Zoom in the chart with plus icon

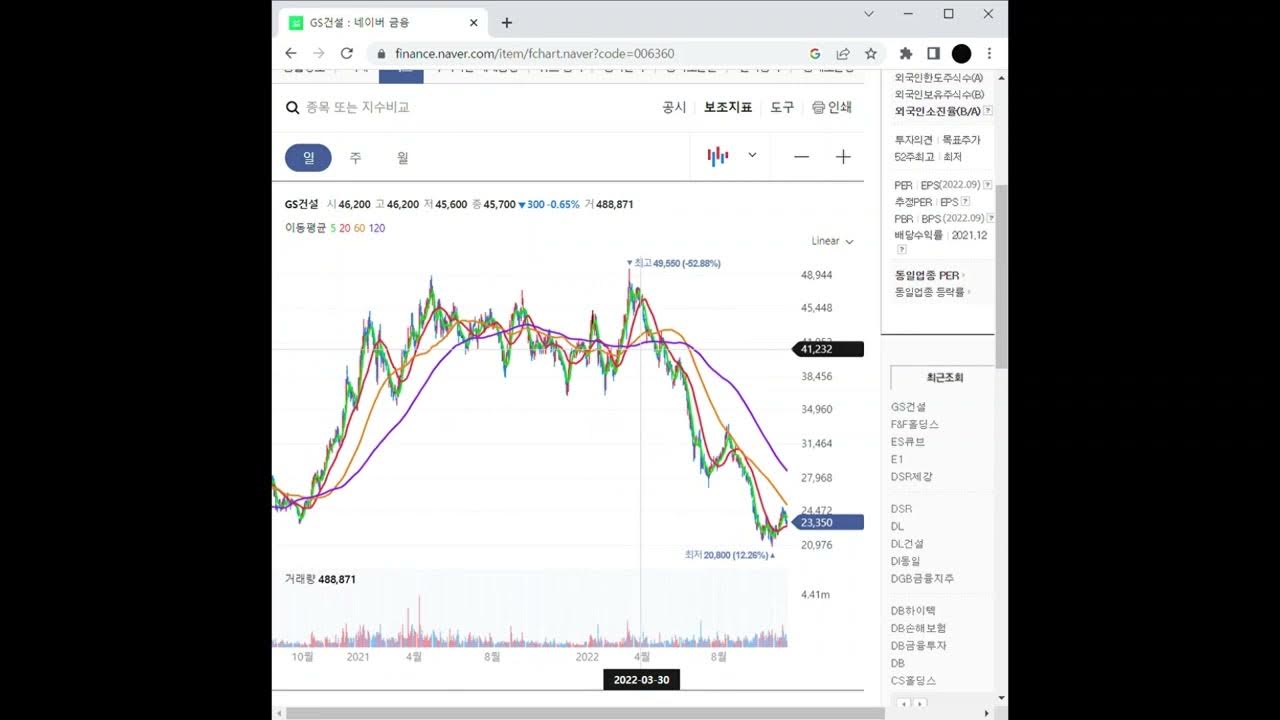tap(843, 157)
